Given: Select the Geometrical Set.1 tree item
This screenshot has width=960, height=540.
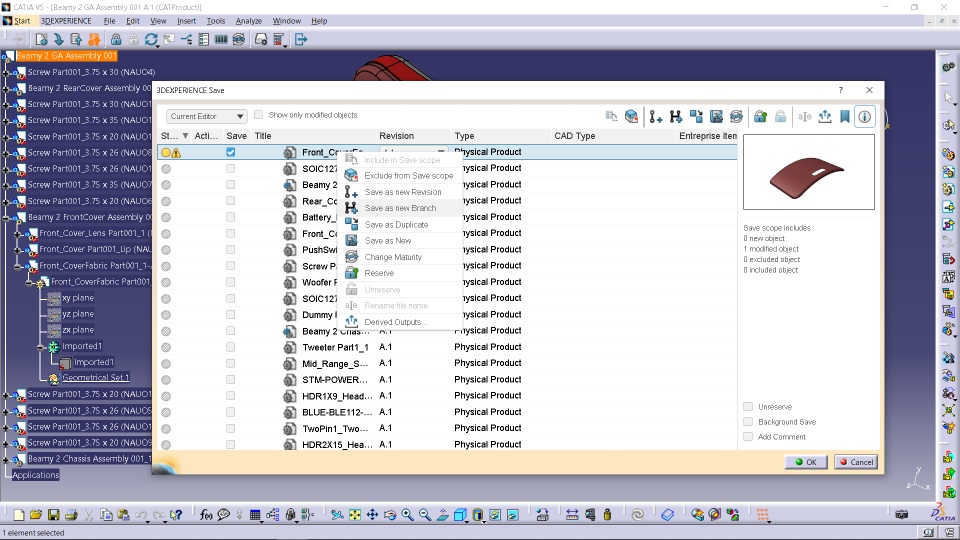Looking at the screenshot, I should pos(96,378).
